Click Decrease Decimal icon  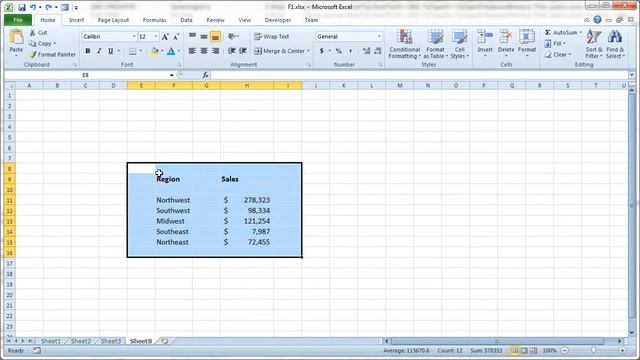pyautogui.click(x=378, y=51)
